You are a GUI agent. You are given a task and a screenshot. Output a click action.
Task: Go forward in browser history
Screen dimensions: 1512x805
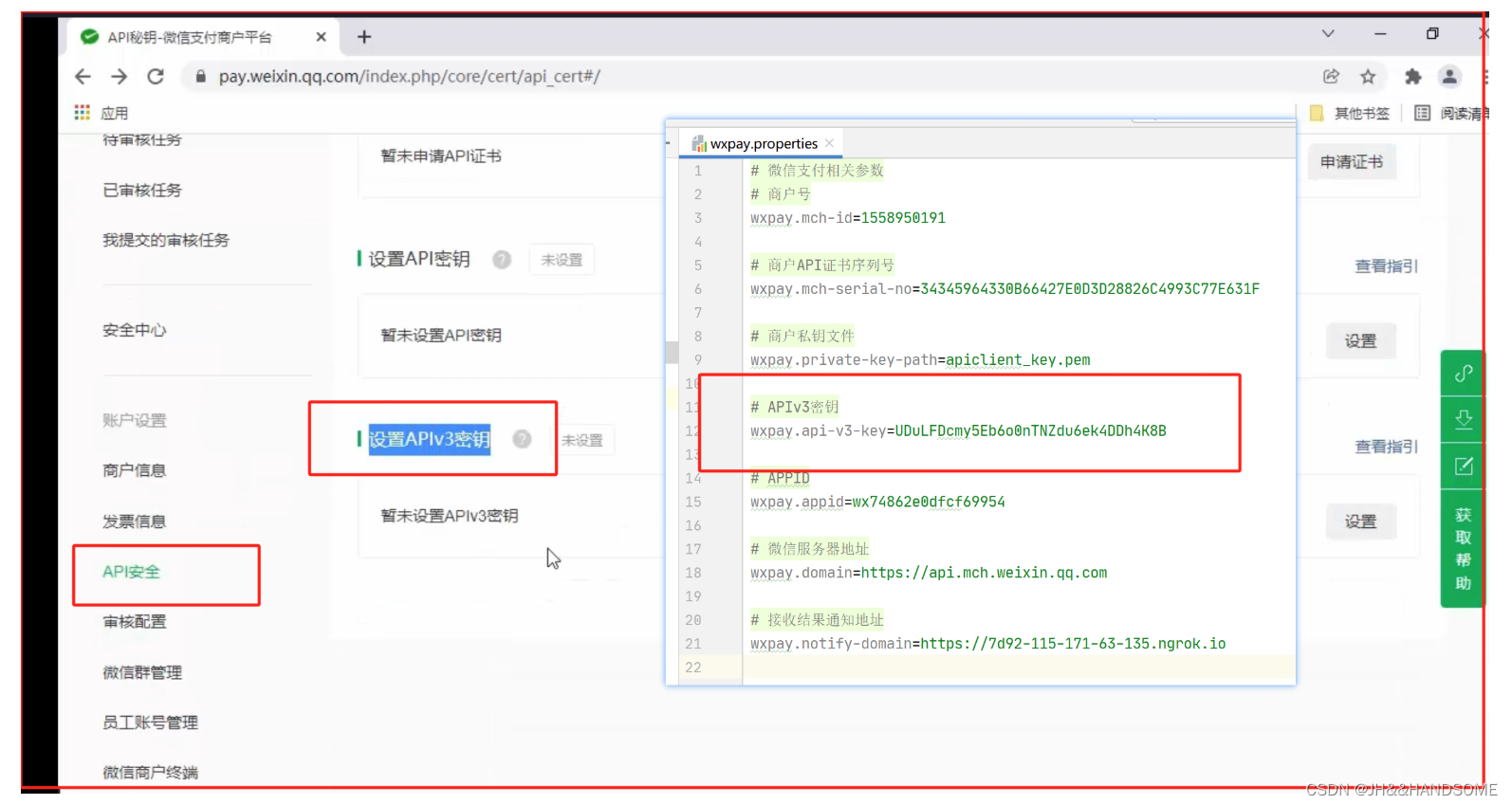[119, 77]
